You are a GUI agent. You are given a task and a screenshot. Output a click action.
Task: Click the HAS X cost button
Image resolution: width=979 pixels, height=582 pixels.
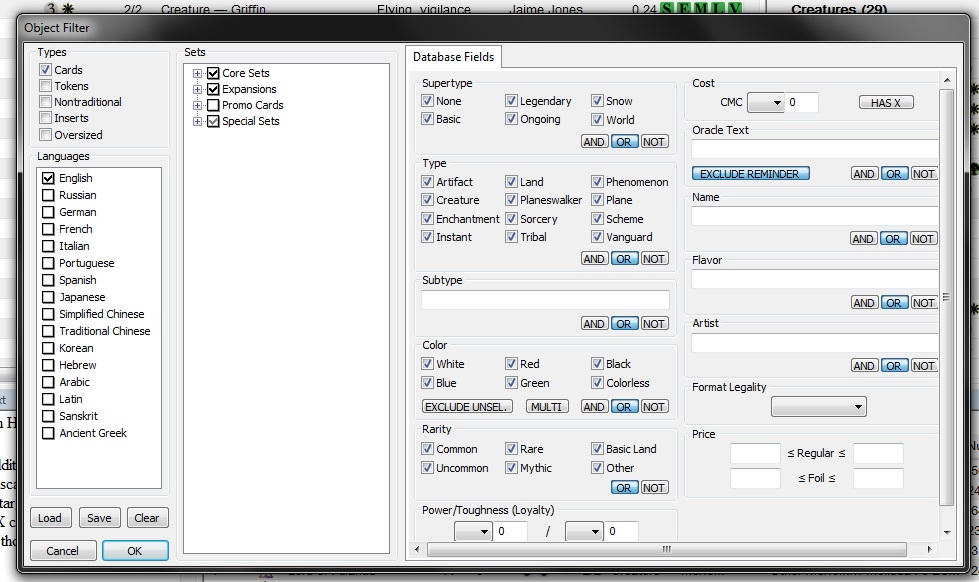(x=885, y=102)
